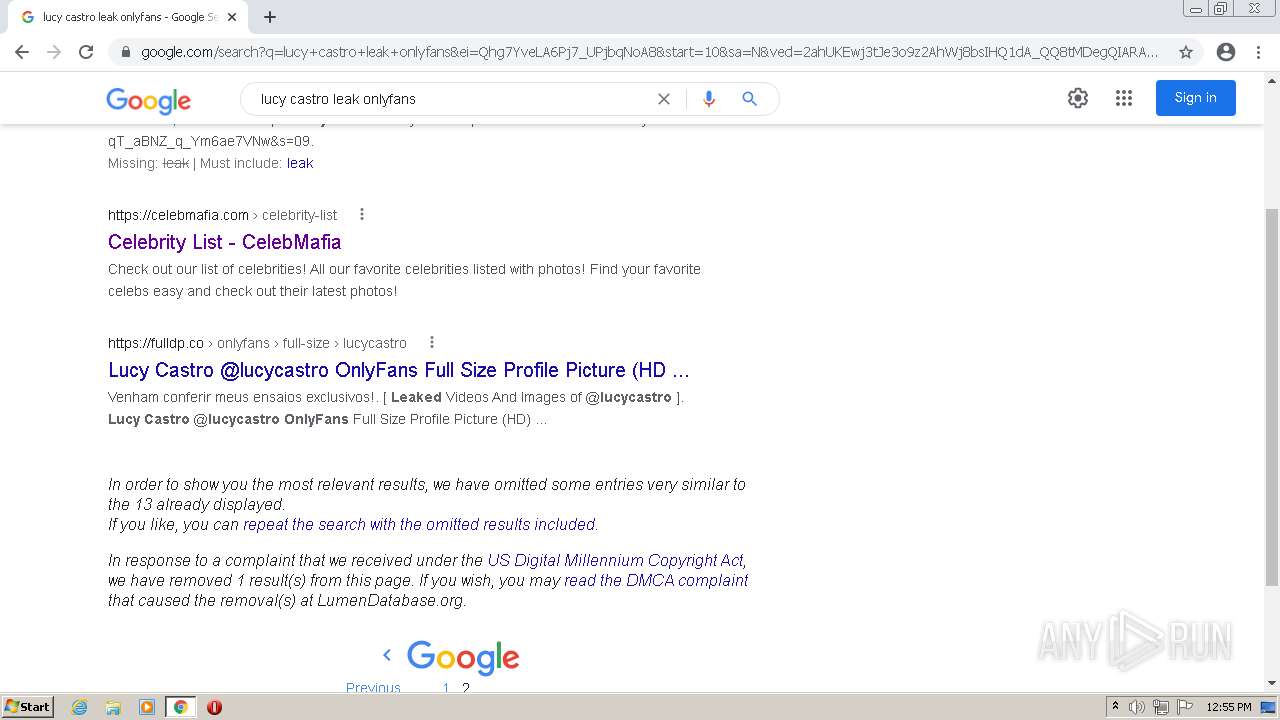Open the Chrome profile avatar menu
The image size is (1280, 720).
(x=1226, y=52)
